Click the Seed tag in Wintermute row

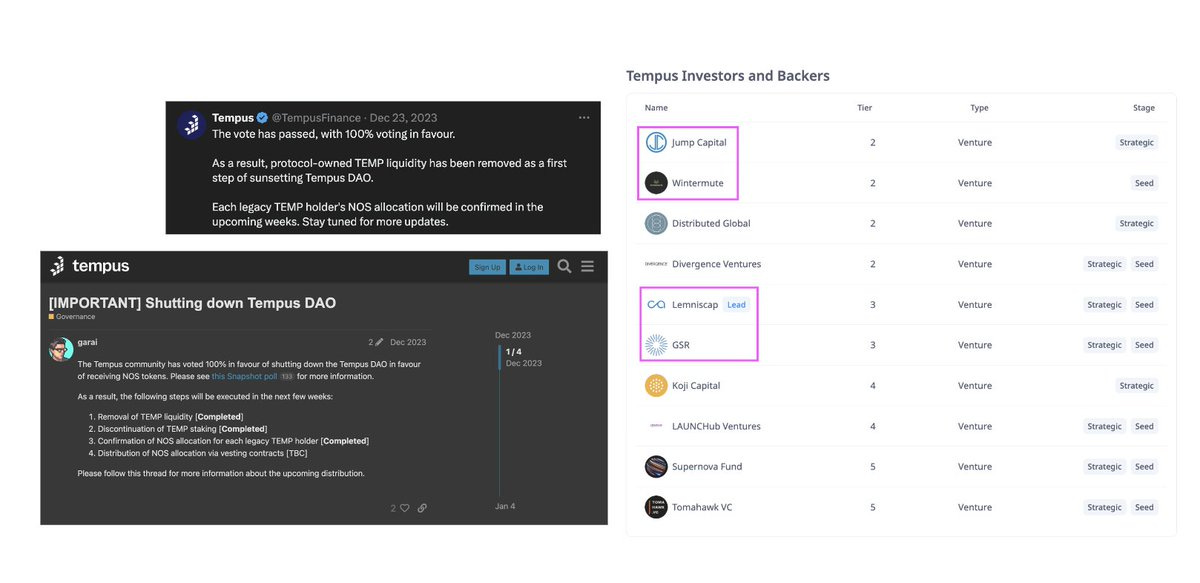1144,183
